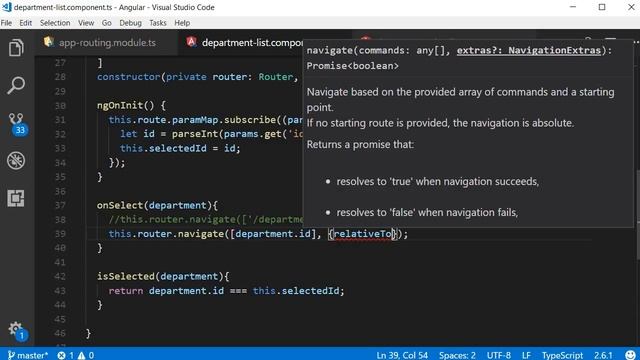
Task: Open the Search view icon
Action: (16, 85)
